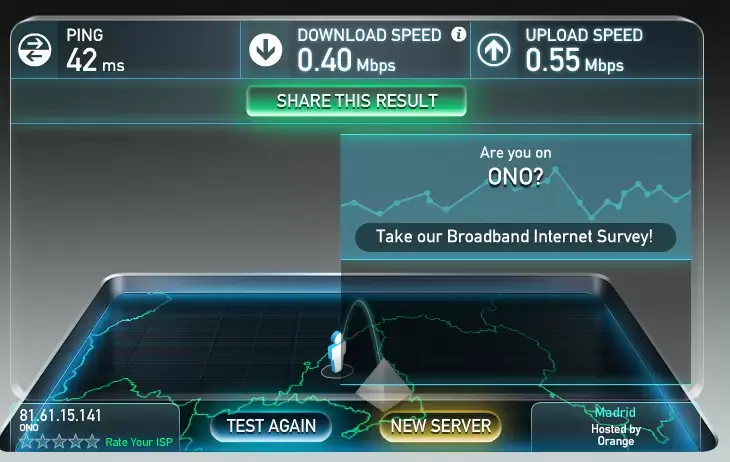The image size is (730, 462).
Task: Click the 42 ms ping result
Action: click(95, 61)
